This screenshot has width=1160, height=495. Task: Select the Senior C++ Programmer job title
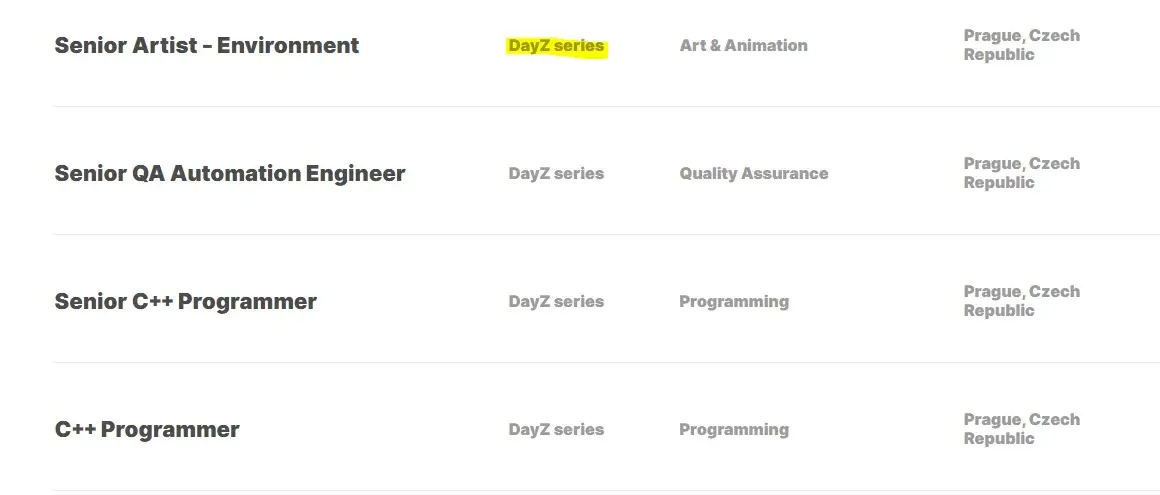pos(185,302)
